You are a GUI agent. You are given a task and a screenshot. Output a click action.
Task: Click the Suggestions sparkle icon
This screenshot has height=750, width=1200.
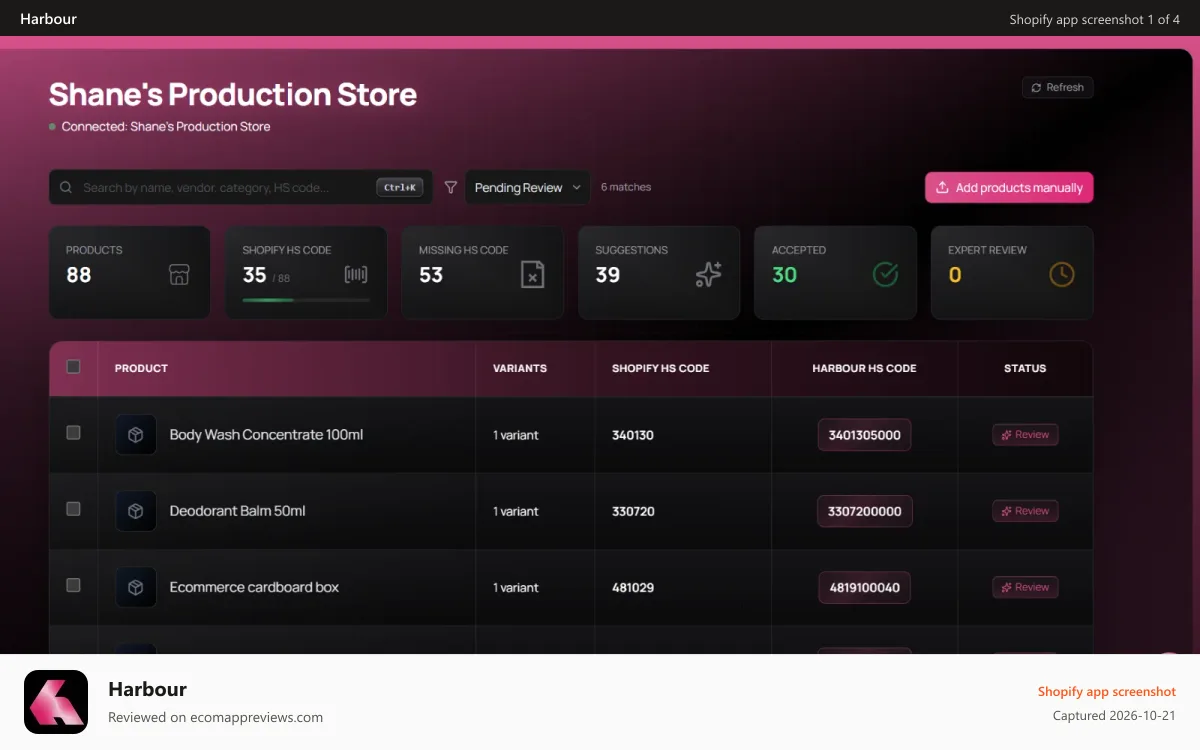[x=709, y=275]
